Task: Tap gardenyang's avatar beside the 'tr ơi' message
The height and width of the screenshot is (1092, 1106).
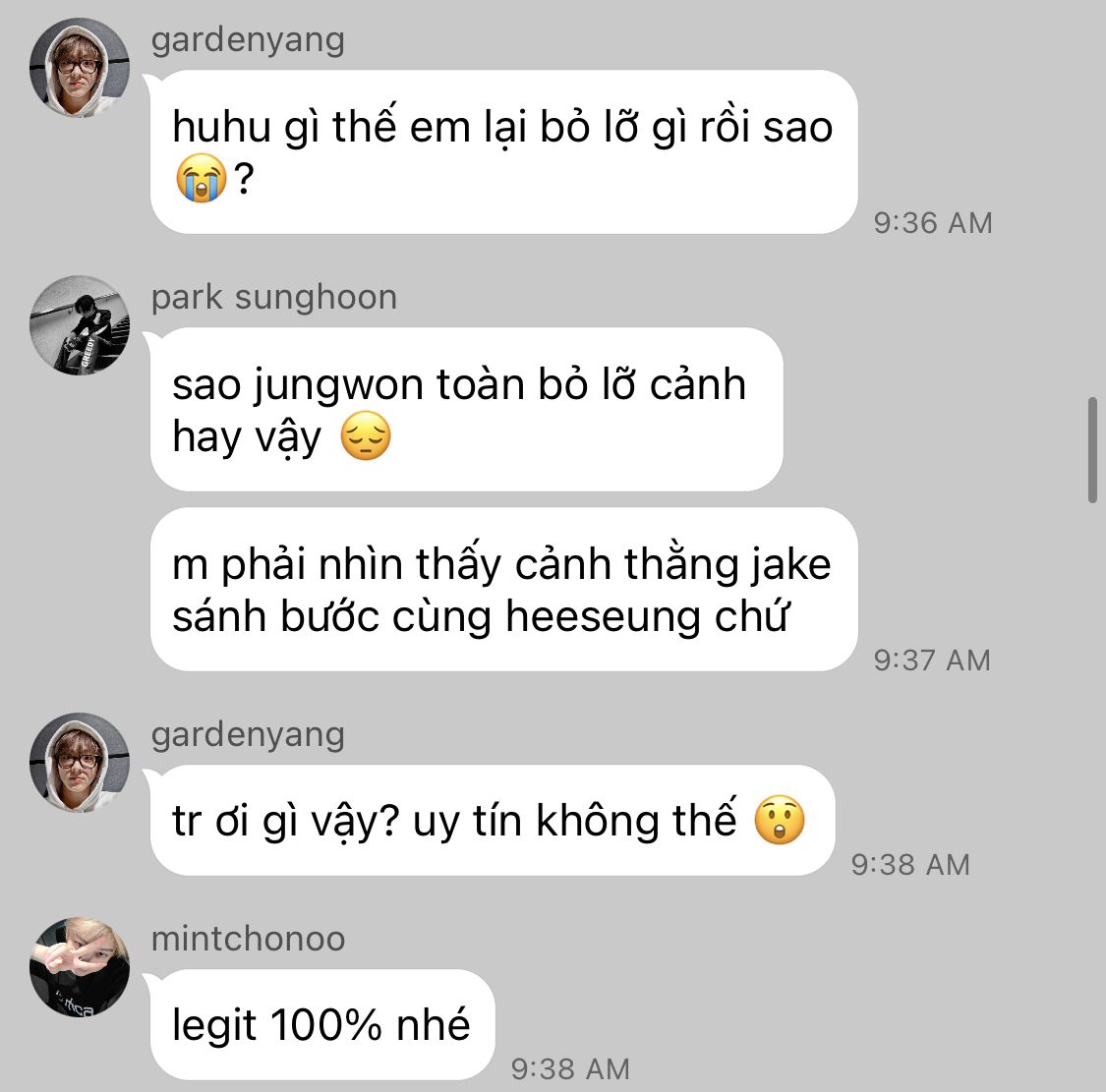Action: coord(80,763)
